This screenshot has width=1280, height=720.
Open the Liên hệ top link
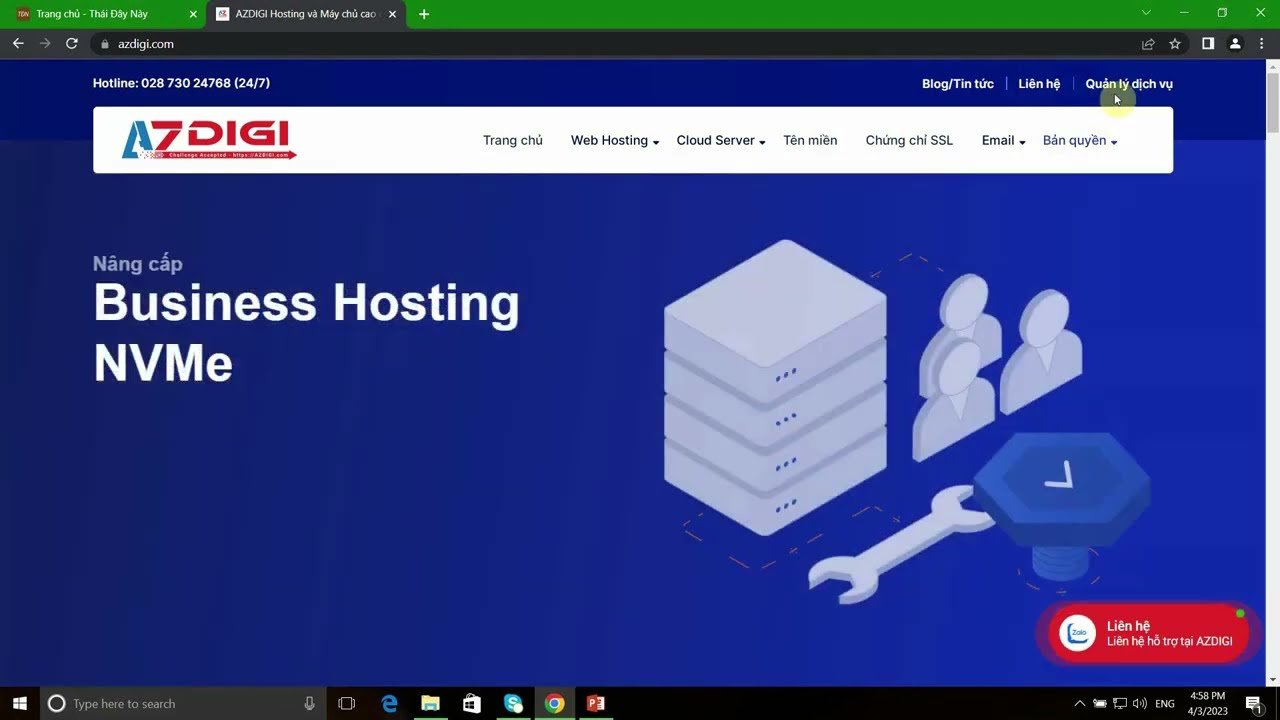[x=1039, y=84]
